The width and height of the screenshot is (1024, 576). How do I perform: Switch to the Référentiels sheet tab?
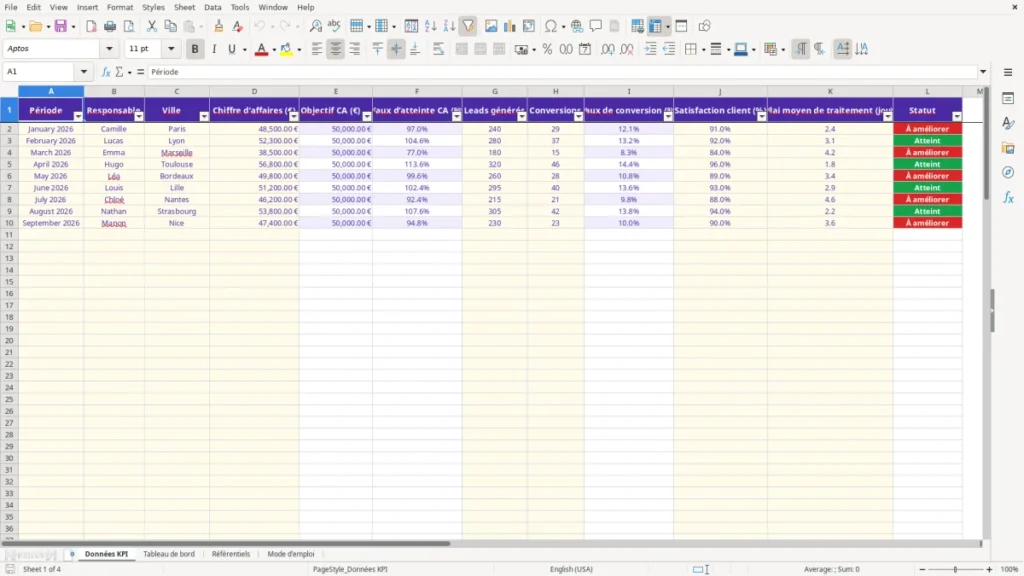[x=231, y=554]
